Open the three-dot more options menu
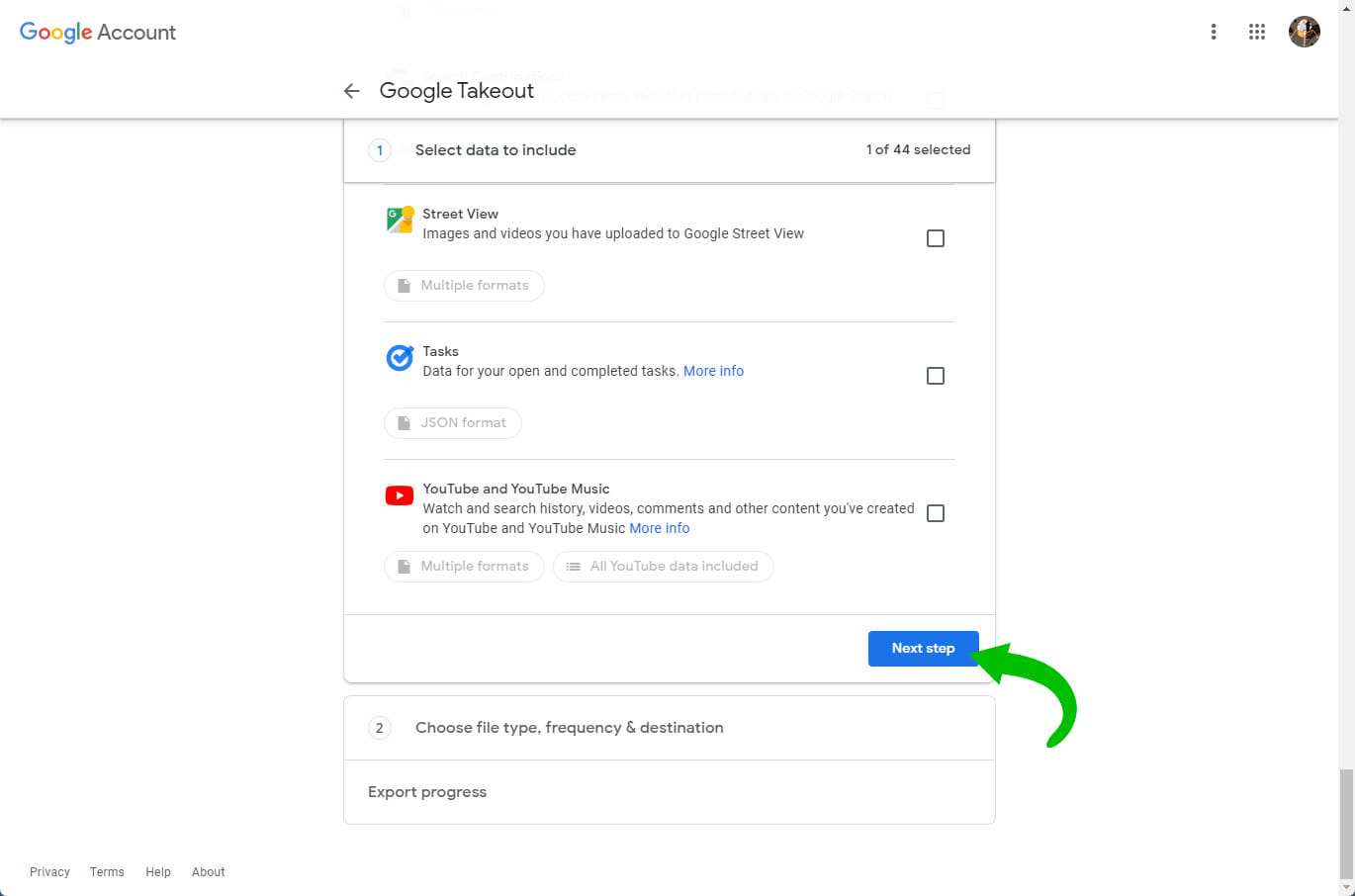This screenshot has width=1355, height=896. tap(1214, 32)
